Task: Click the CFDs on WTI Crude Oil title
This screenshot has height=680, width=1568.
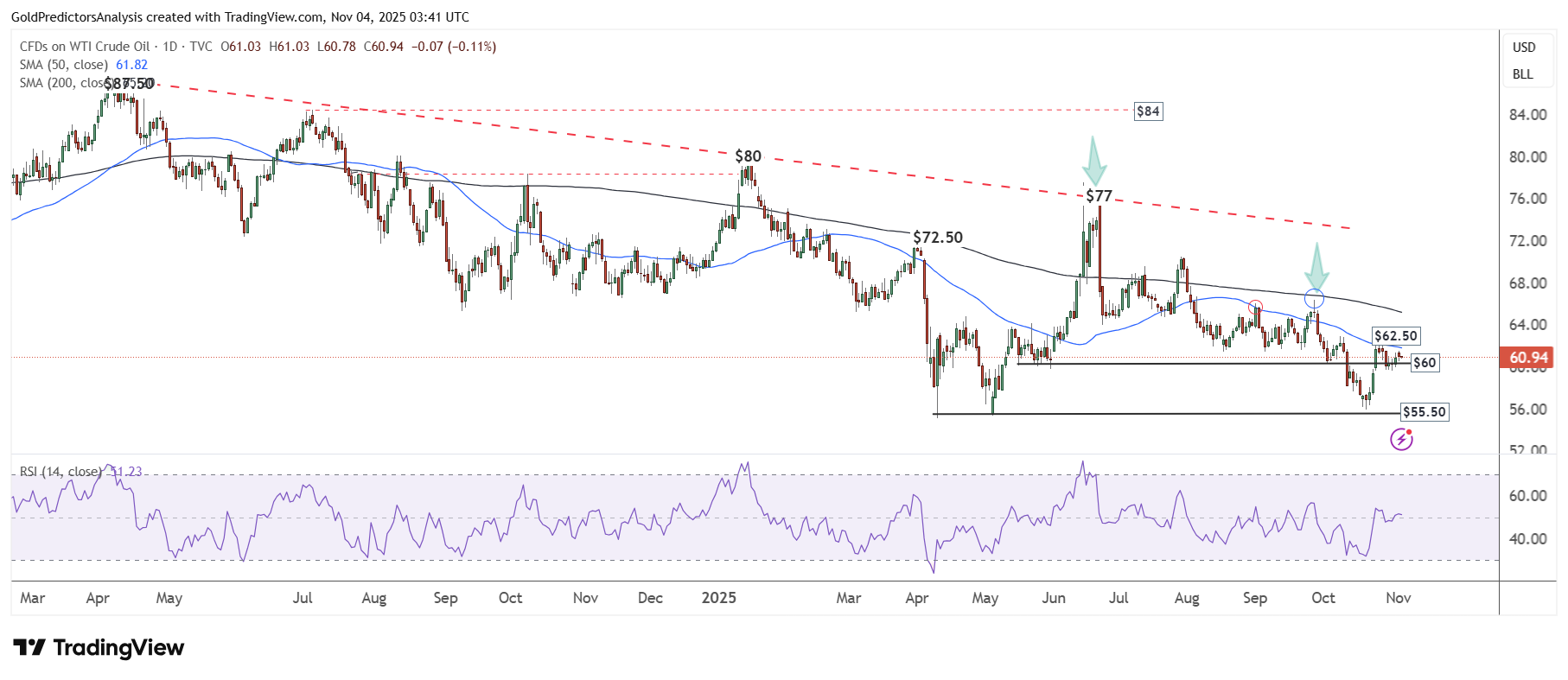Action: click(x=85, y=47)
